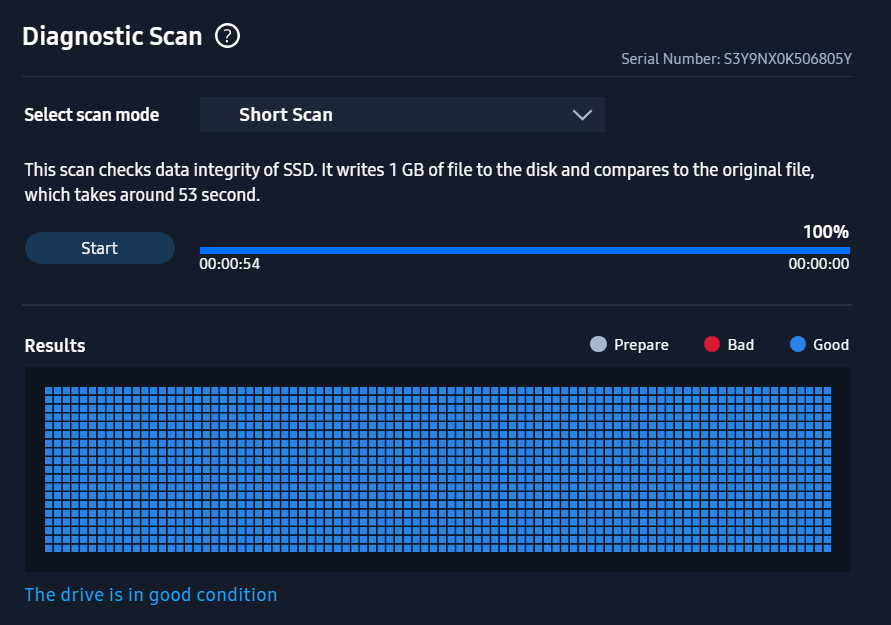Click the results block grid
The height and width of the screenshot is (625, 891).
(438, 469)
